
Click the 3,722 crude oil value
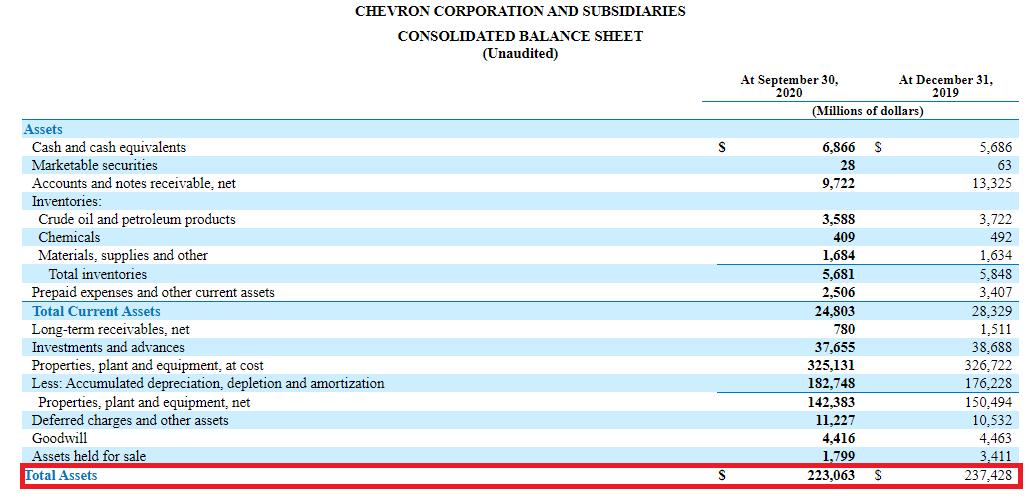pos(995,219)
